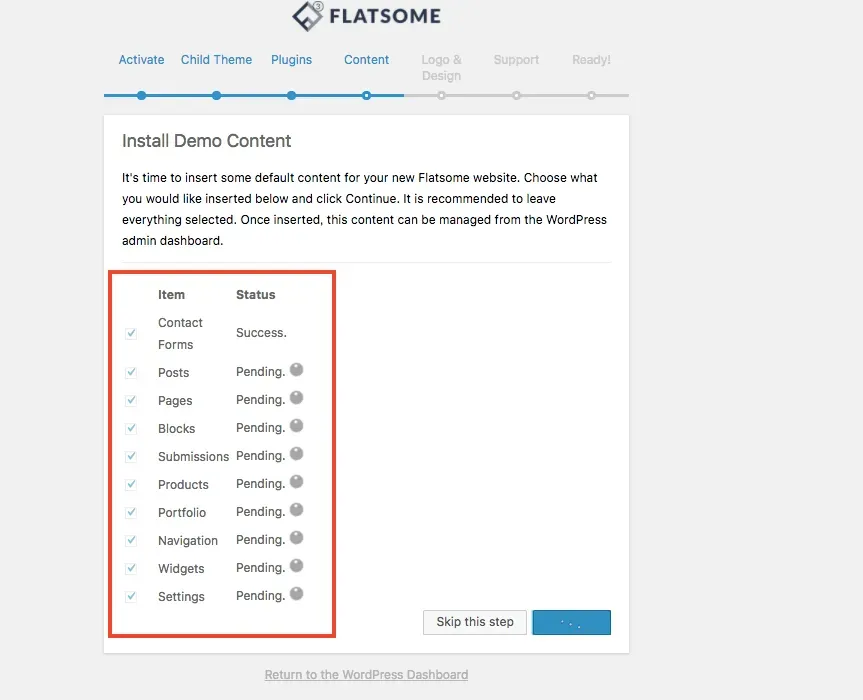
Task: Uncheck the Widgets checkbox
Action: (x=131, y=568)
